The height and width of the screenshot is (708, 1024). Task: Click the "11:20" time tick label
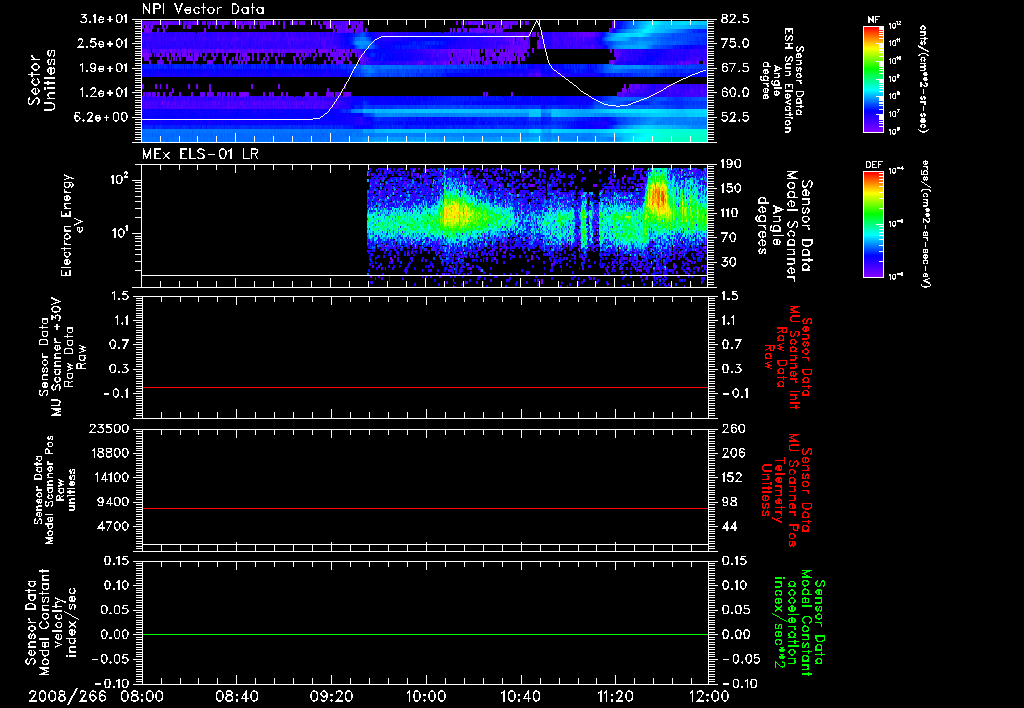(615, 696)
